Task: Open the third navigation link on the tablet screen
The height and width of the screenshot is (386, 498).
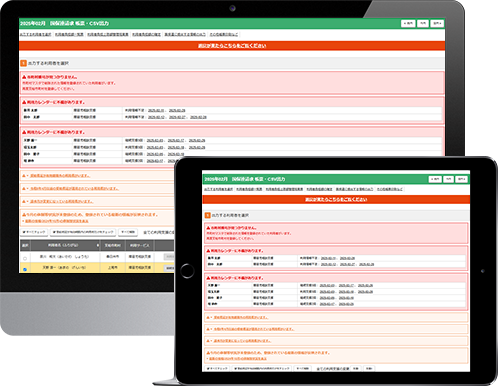Action: click(x=284, y=189)
